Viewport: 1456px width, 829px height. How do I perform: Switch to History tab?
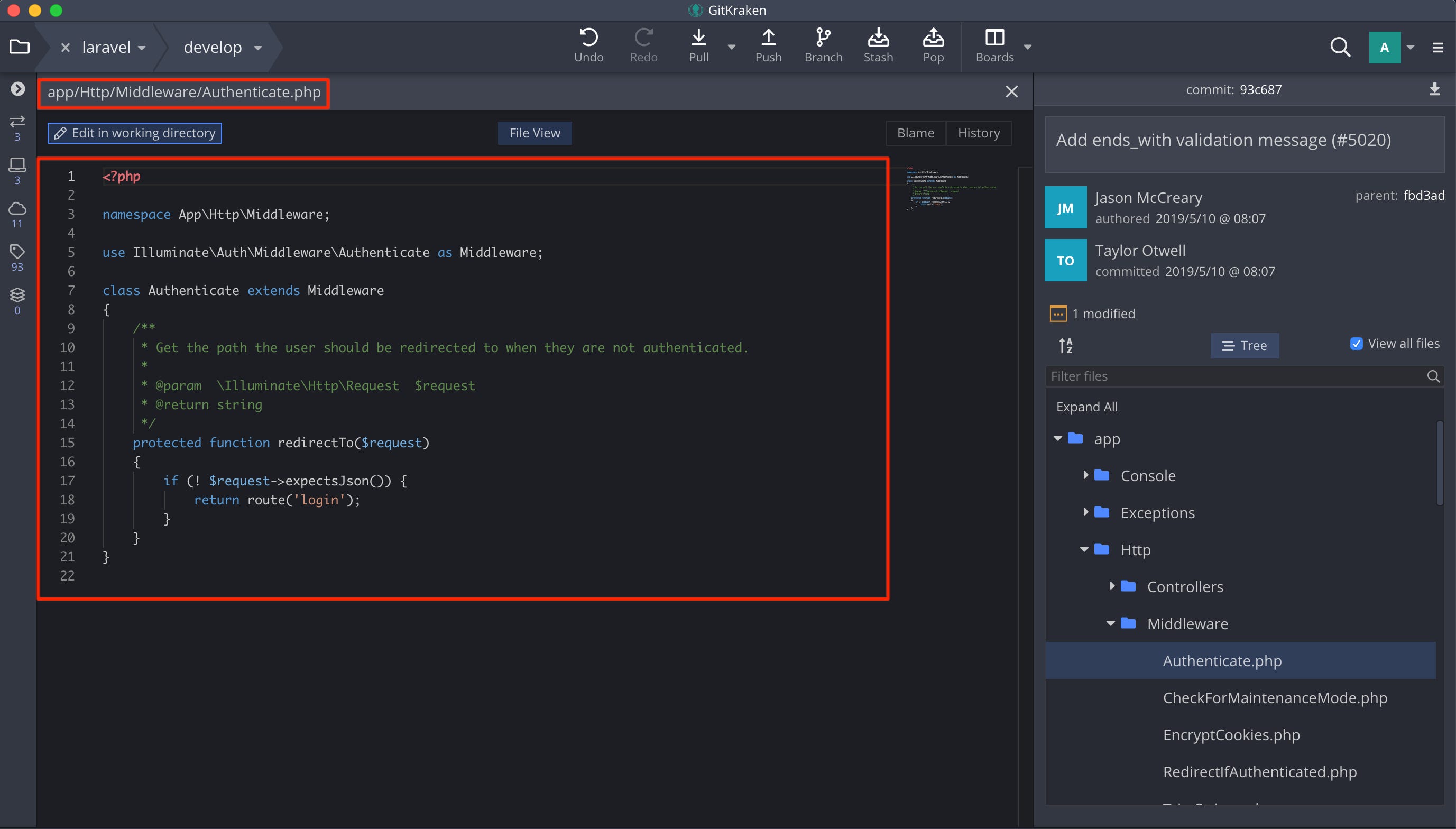(978, 132)
